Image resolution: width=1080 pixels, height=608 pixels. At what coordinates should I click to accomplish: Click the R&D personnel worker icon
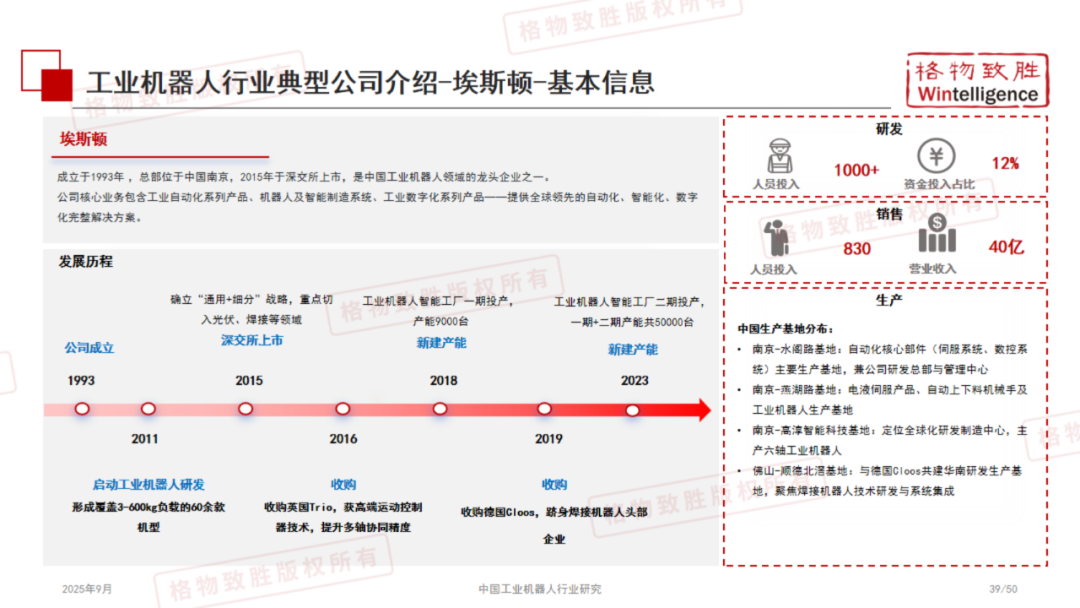coord(780,156)
